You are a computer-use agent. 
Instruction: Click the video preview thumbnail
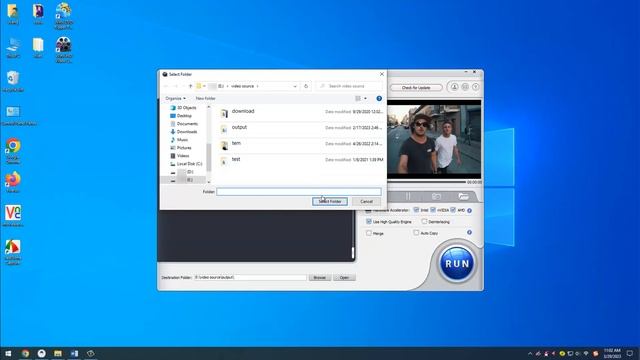(x=434, y=139)
